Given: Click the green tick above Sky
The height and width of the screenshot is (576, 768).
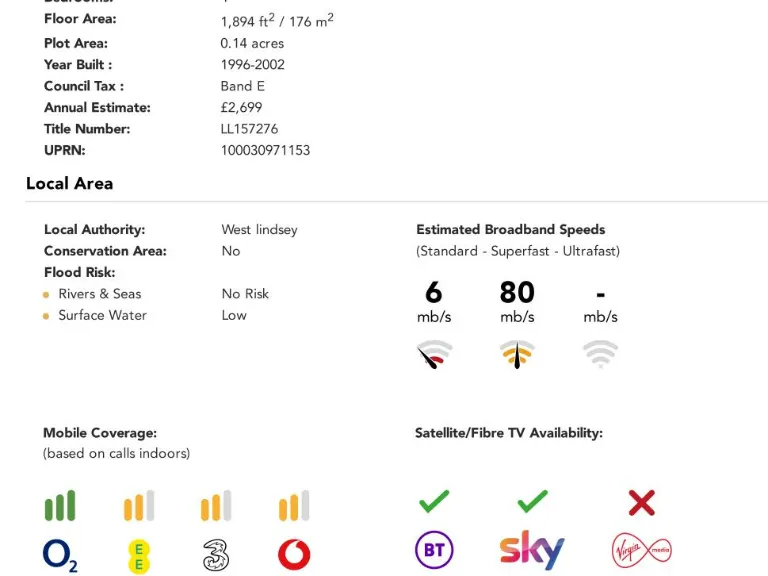Looking at the screenshot, I should (532, 501).
